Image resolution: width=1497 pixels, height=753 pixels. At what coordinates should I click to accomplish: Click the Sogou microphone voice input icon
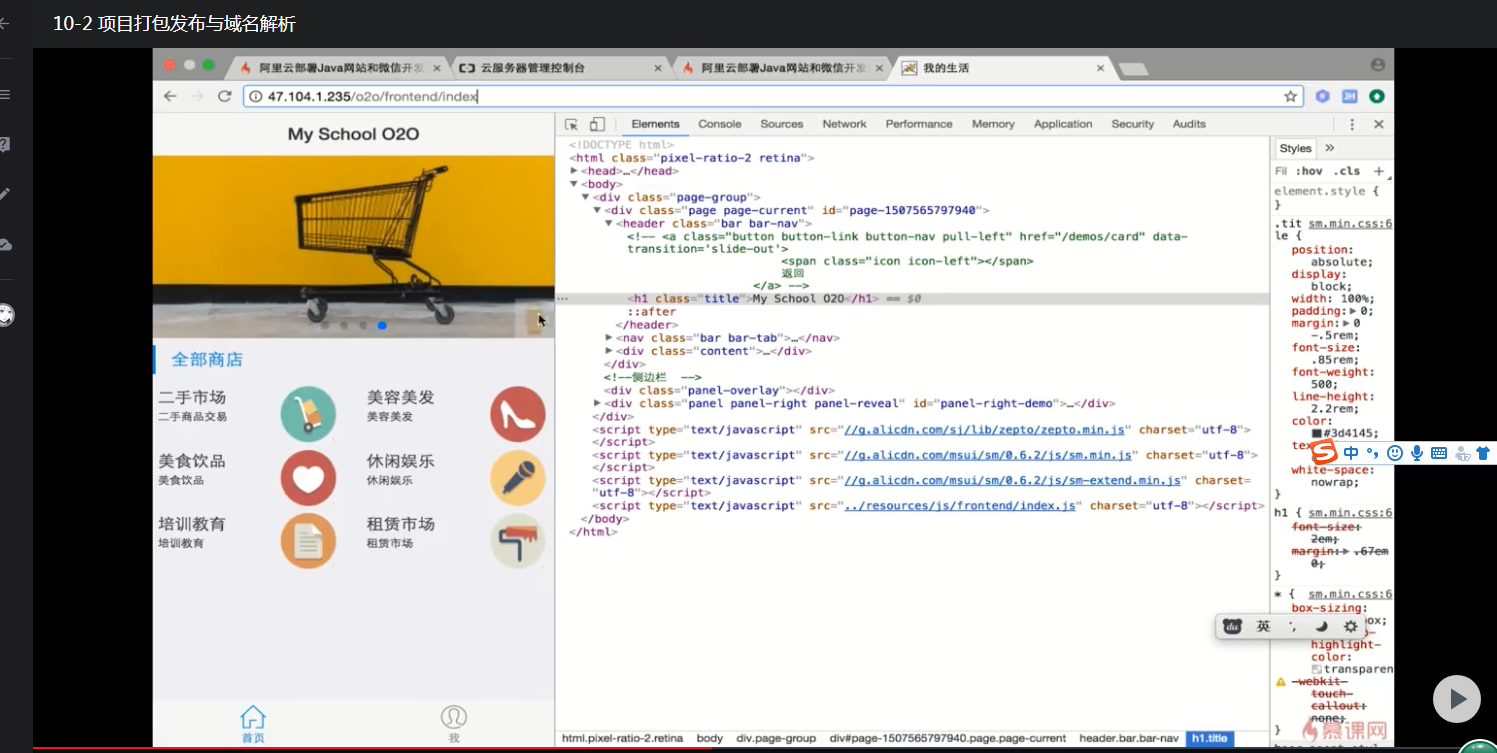pos(1417,453)
